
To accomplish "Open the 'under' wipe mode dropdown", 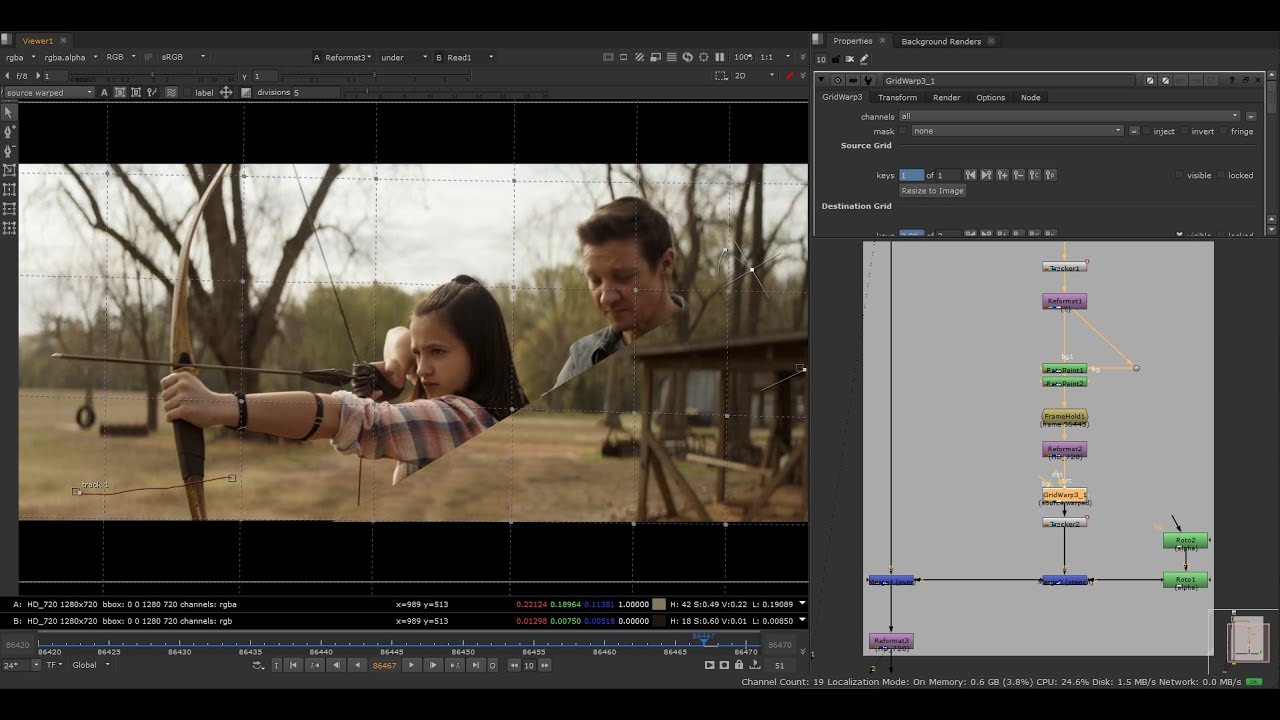I will coord(404,57).
